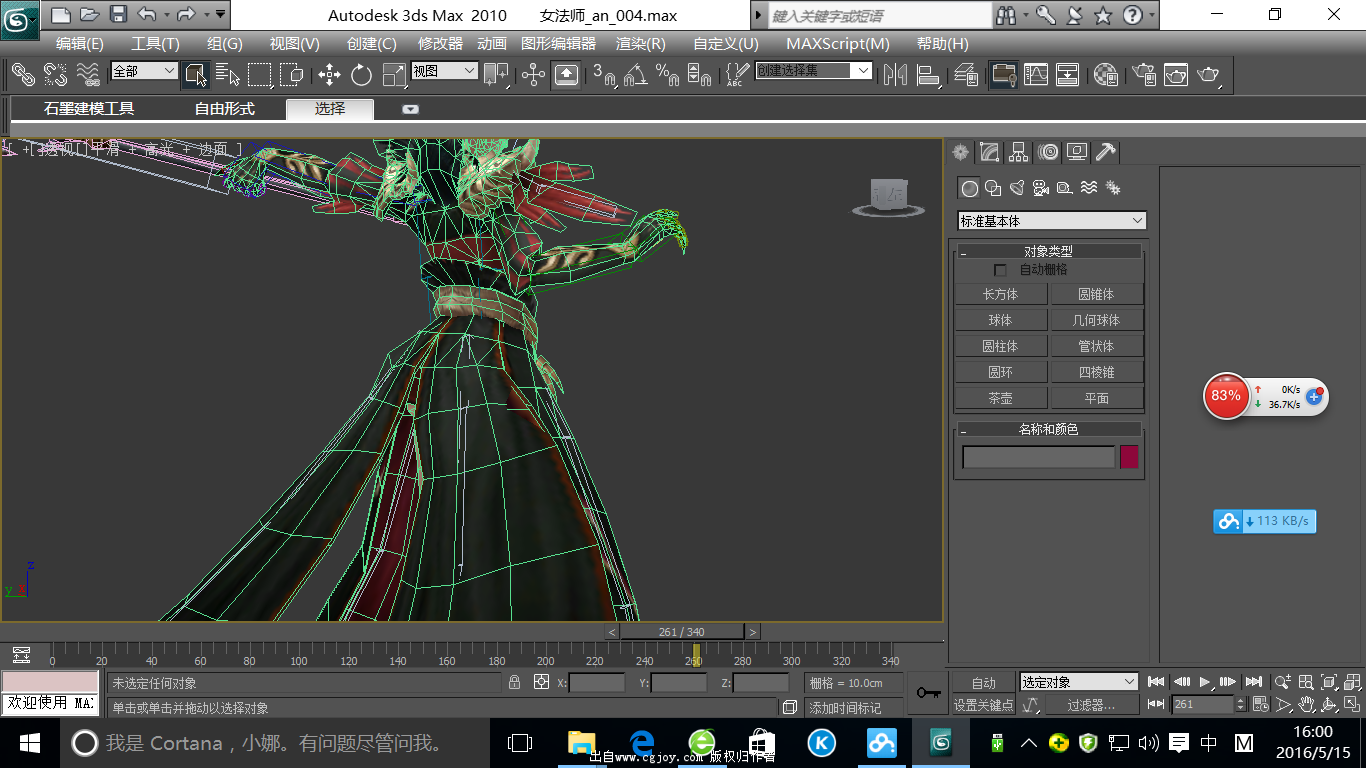
Task: Open Edit Named Selection Sets
Action: tap(737, 74)
